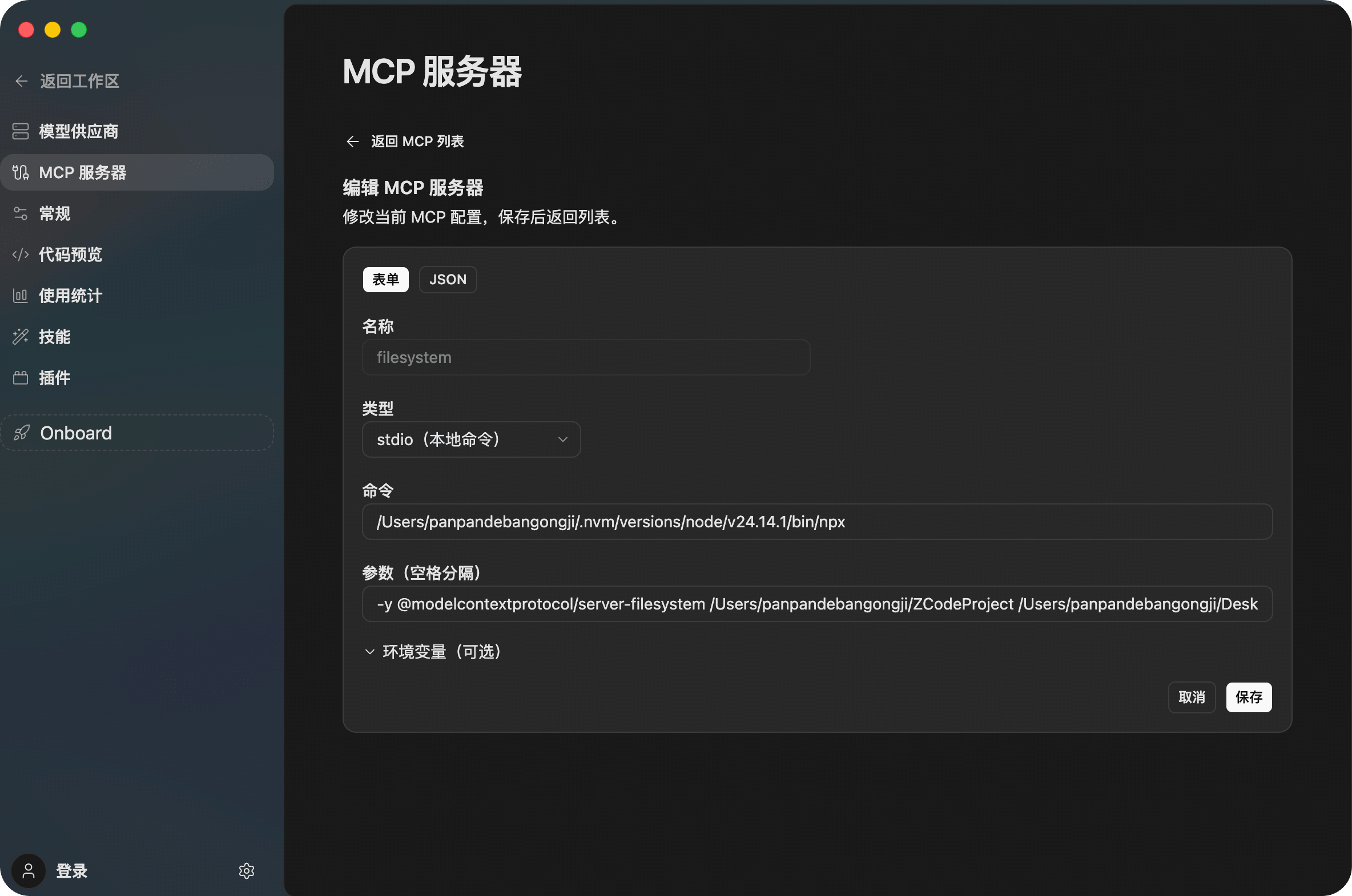The image size is (1352, 896).
Task: Click the dropdown chevron next to stdio
Action: click(562, 439)
